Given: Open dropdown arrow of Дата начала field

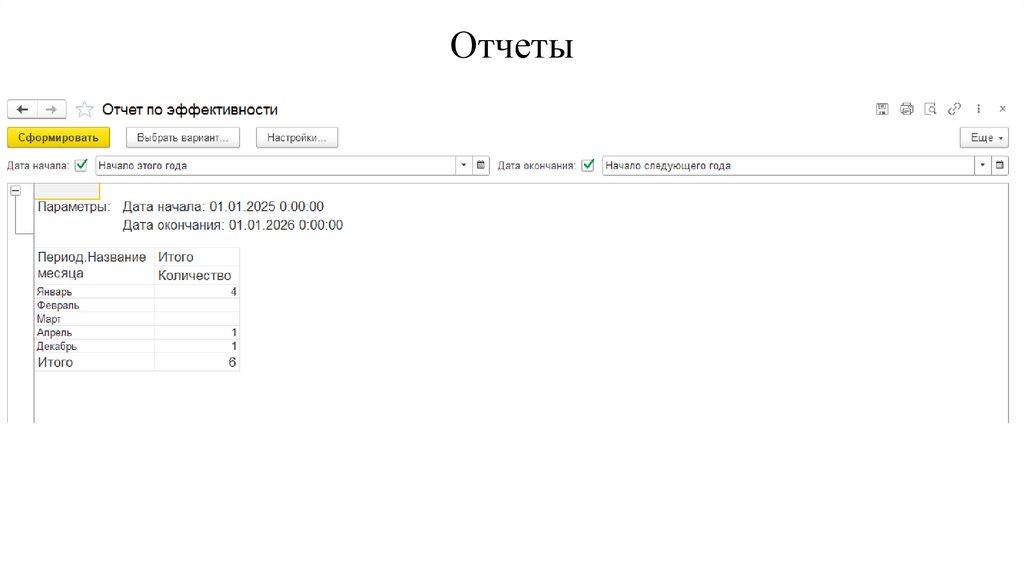Looking at the screenshot, I should tap(464, 165).
